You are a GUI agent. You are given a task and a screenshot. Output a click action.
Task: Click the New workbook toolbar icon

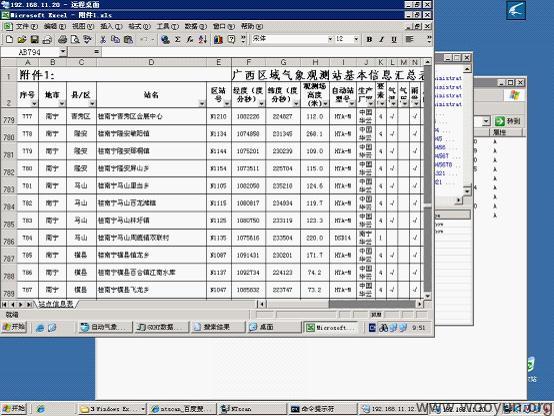click(10, 40)
